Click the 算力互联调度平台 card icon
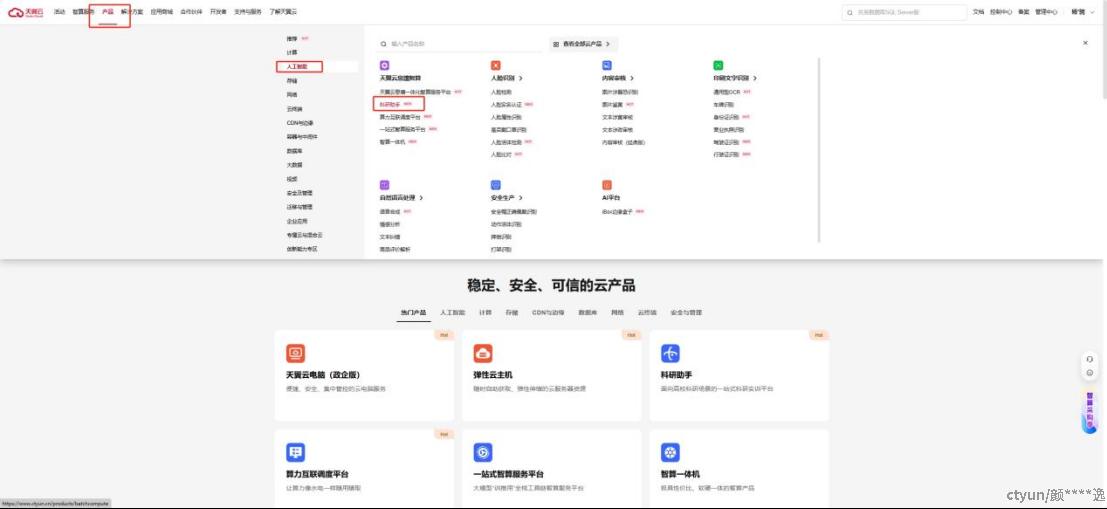The width and height of the screenshot is (1107, 509). pos(295,453)
